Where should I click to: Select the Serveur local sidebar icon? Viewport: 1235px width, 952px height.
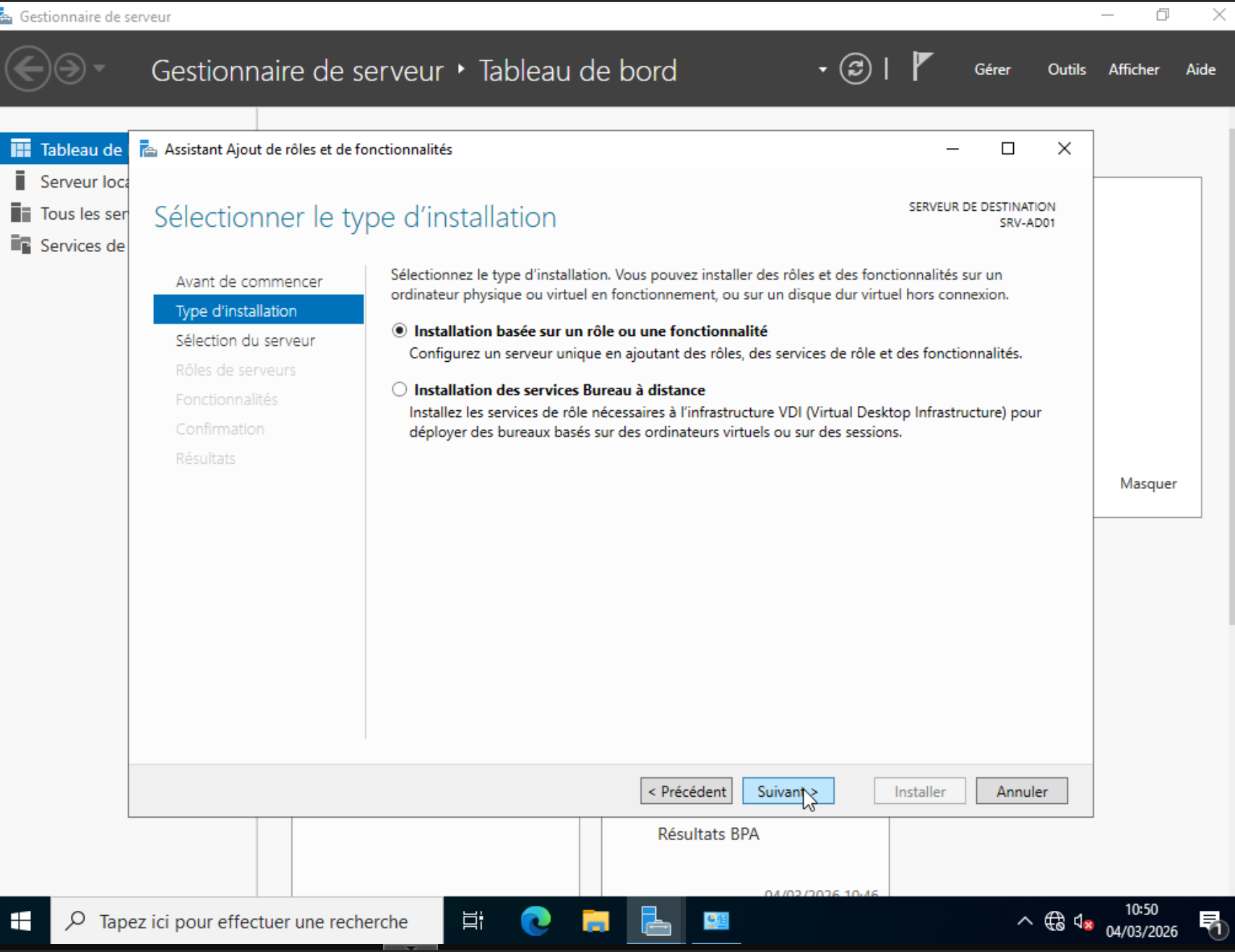[x=21, y=181]
